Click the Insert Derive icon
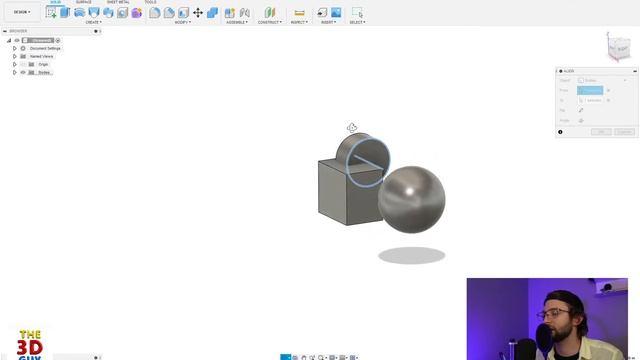Screen dimensions: 640x360 (322, 13)
